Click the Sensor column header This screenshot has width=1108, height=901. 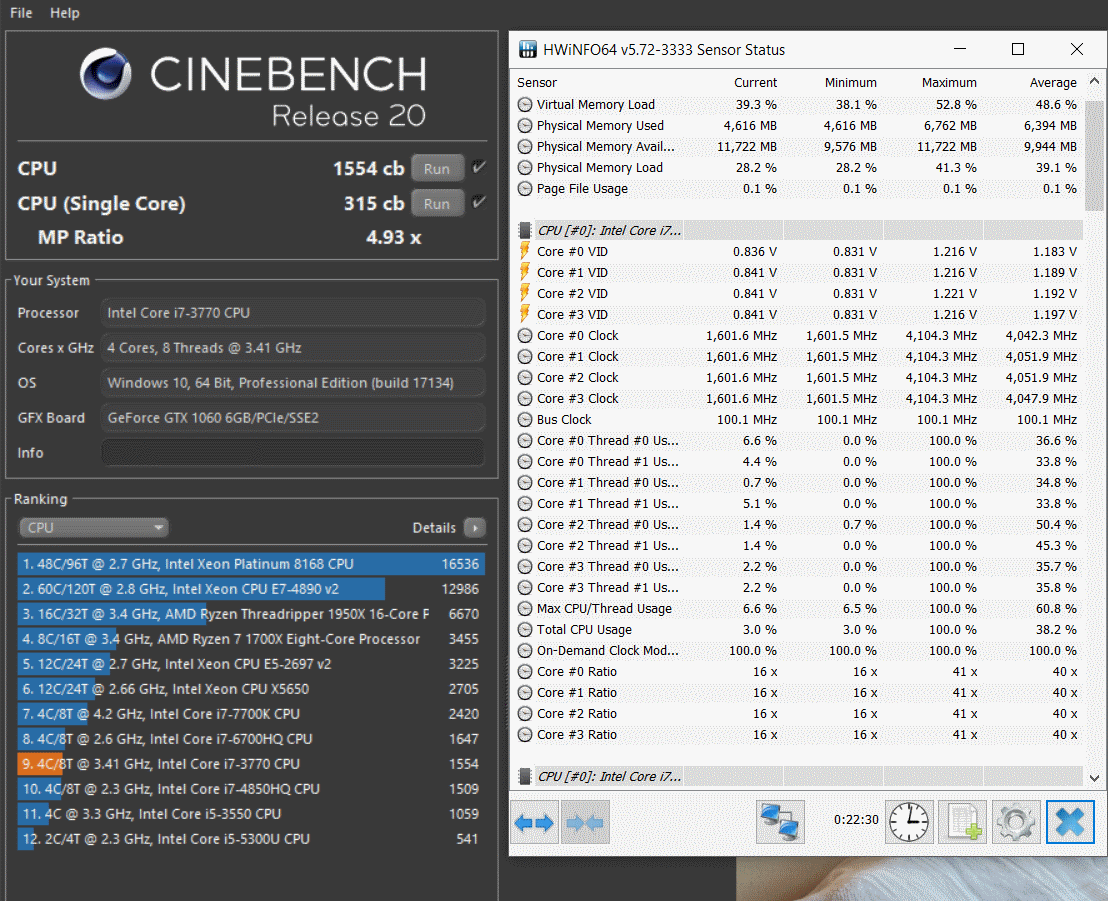click(x=537, y=83)
